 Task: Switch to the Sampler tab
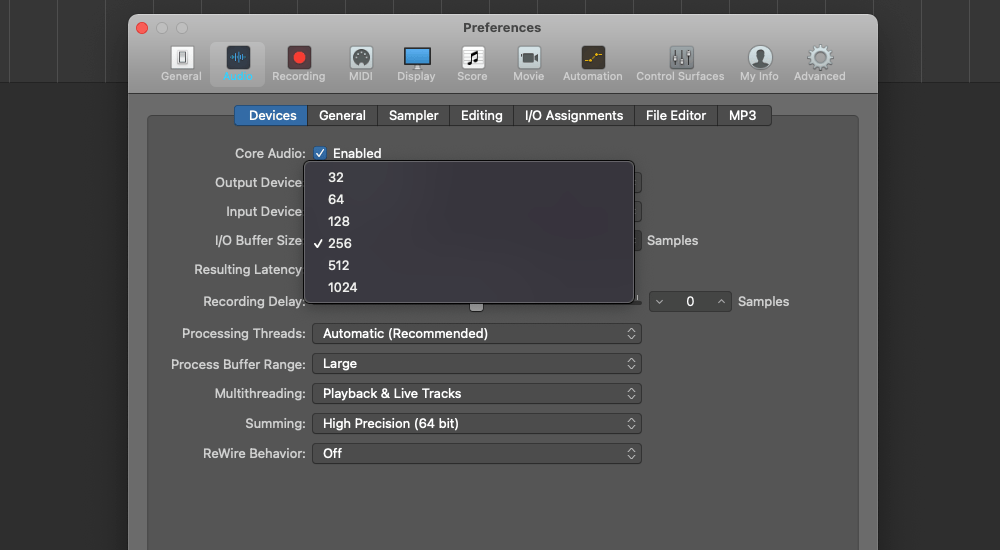point(413,115)
